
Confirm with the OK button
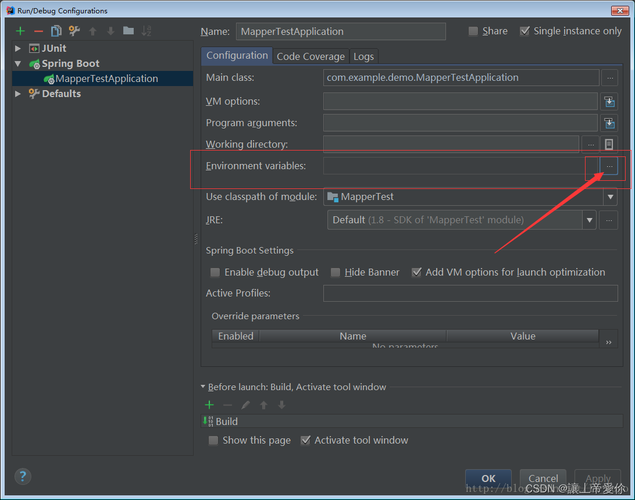click(x=488, y=479)
